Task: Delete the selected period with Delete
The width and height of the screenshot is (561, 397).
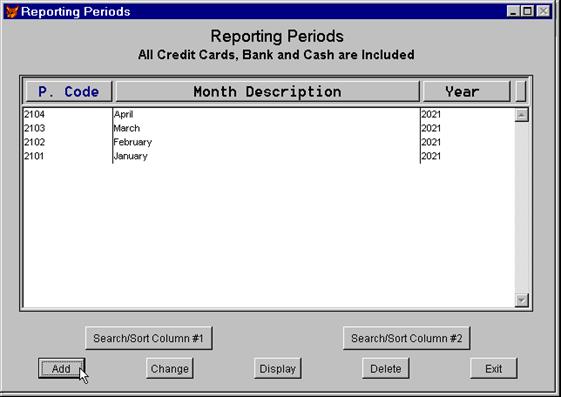Action: point(386,368)
